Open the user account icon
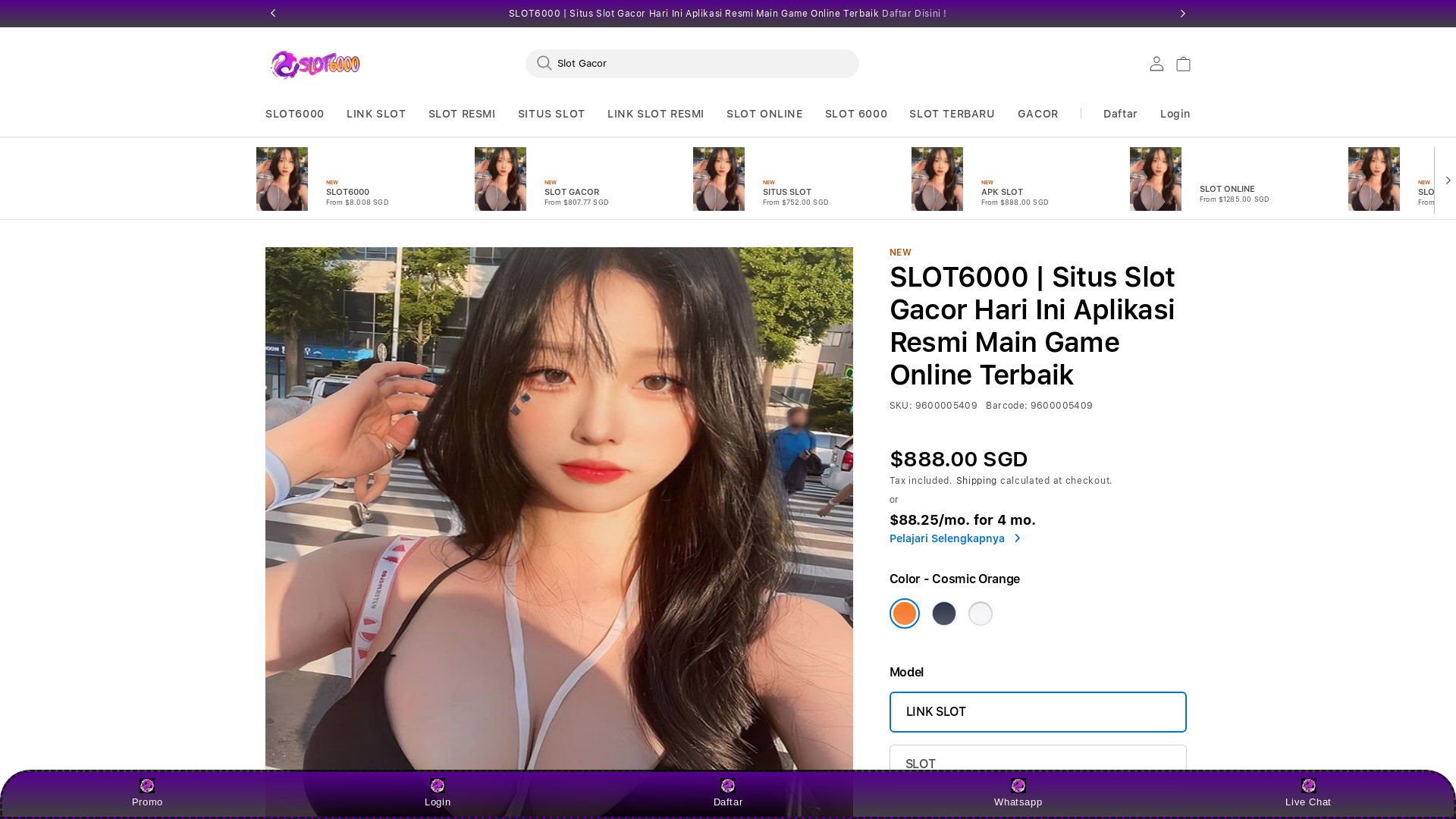This screenshot has width=1456, height=819. pyautogui.click(x=1156, y=64)
